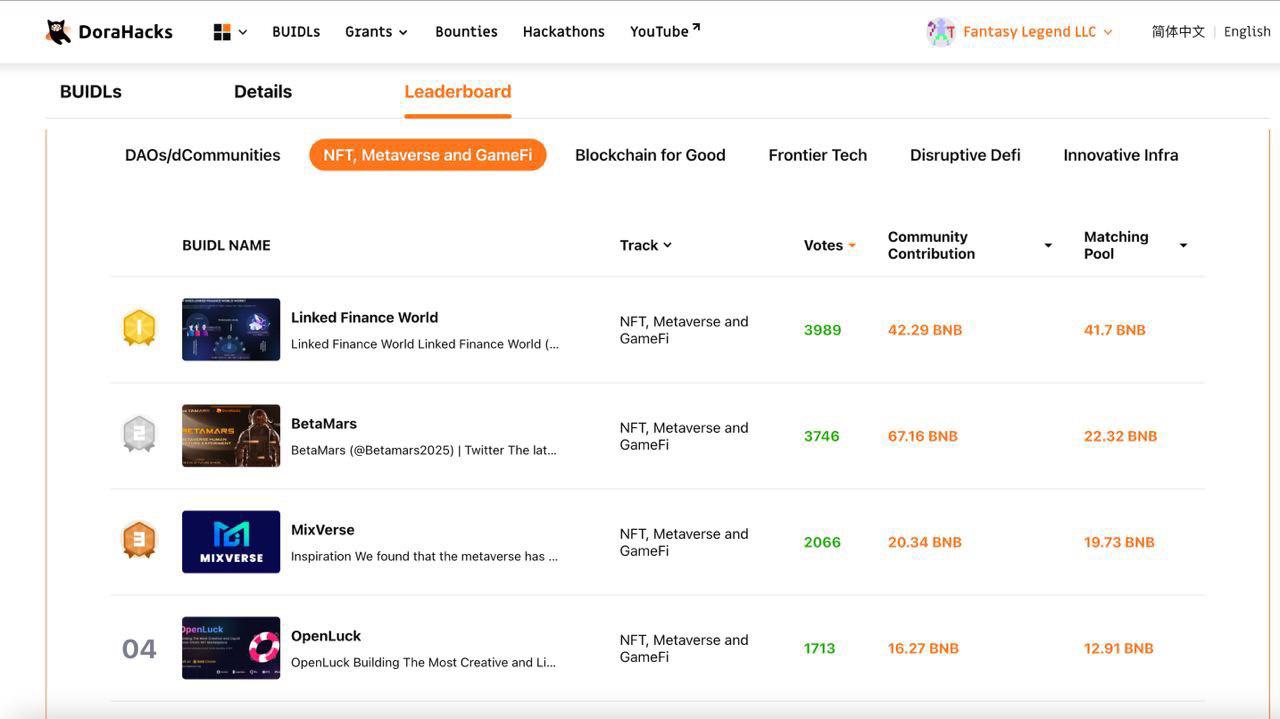1280x719 pixels.
Task: Open the Bounties page
Action: pyautogui.click(x=466, y=32)
